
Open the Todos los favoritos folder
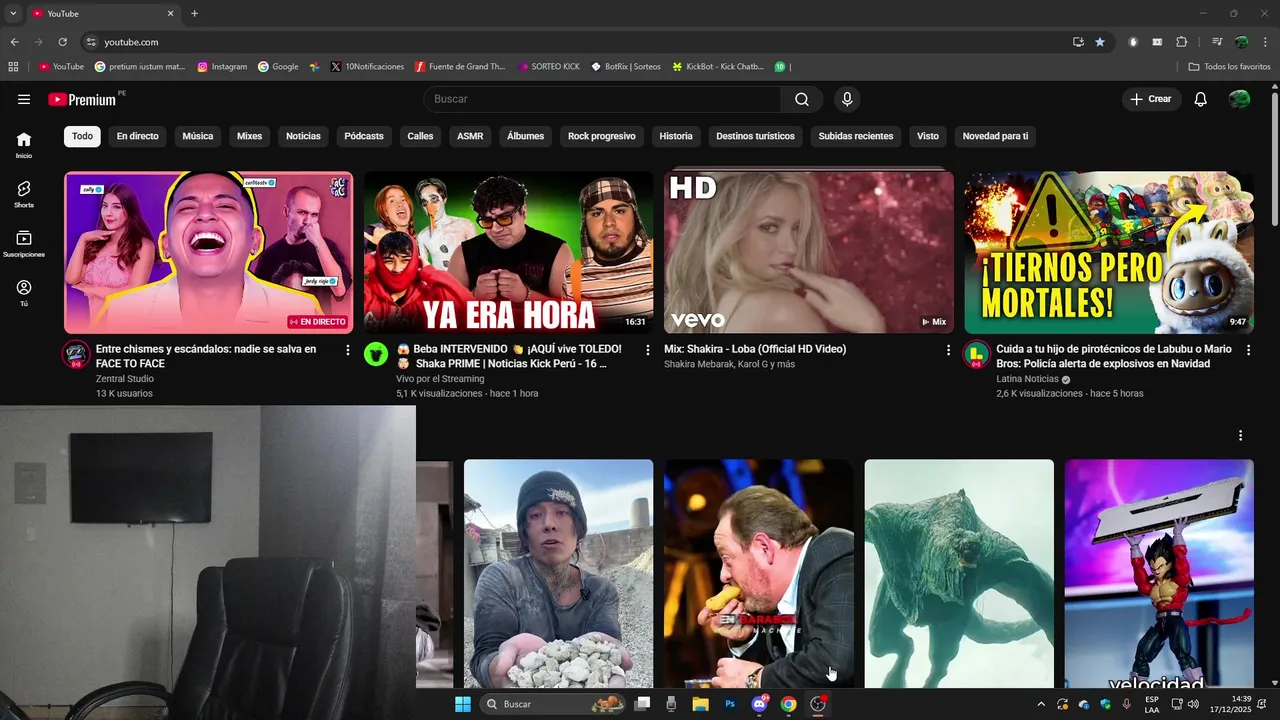click(x=1229, y=66)
